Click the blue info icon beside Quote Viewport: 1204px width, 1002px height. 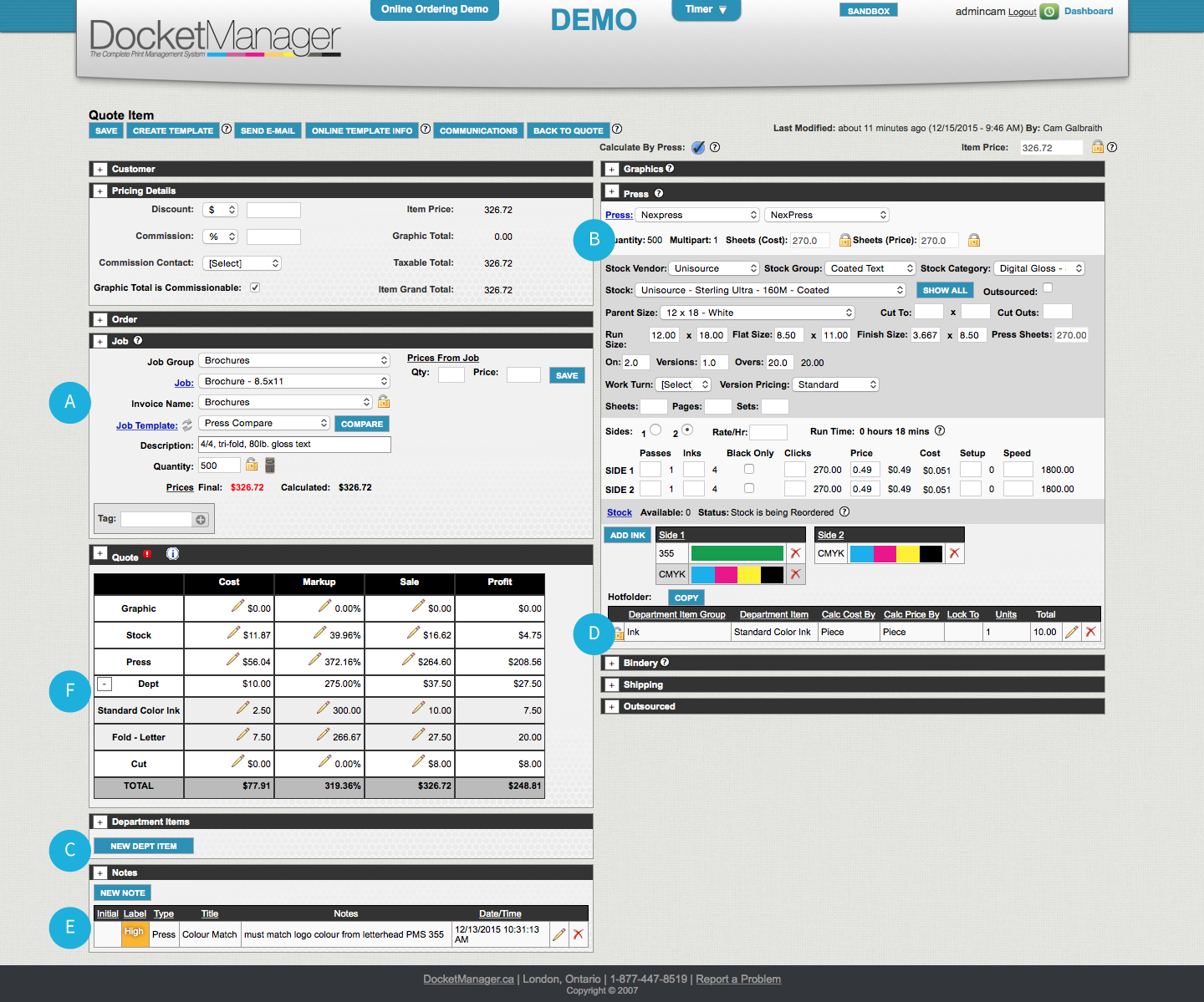(172, 554)
